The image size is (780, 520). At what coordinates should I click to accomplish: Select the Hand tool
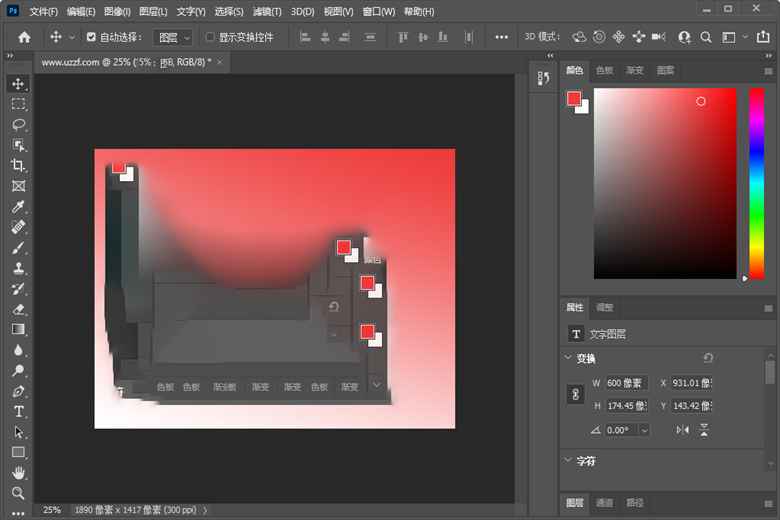point(18,473)
